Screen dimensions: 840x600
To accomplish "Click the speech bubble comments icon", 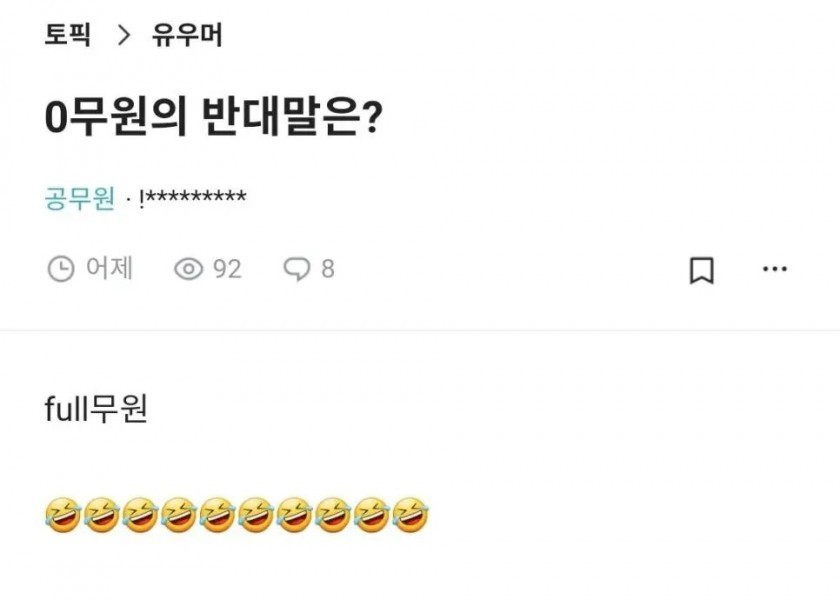I will (x=297, y=269).
